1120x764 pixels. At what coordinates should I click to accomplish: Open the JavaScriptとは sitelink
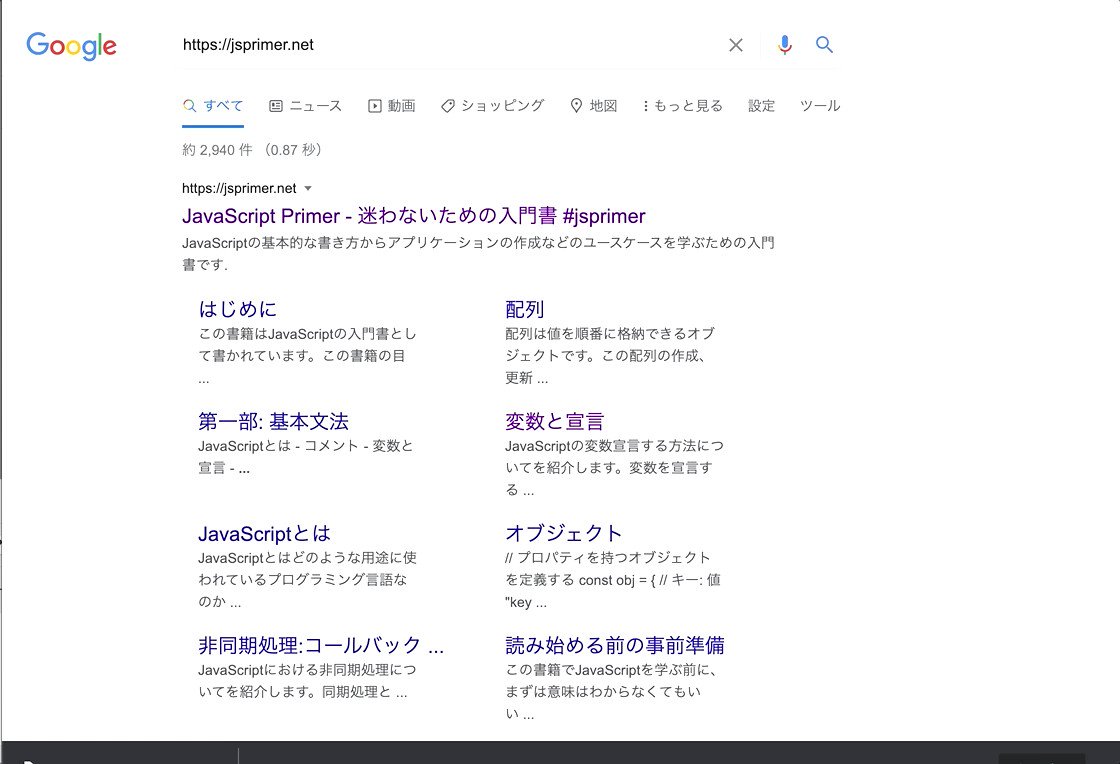(x=265, y=533)
